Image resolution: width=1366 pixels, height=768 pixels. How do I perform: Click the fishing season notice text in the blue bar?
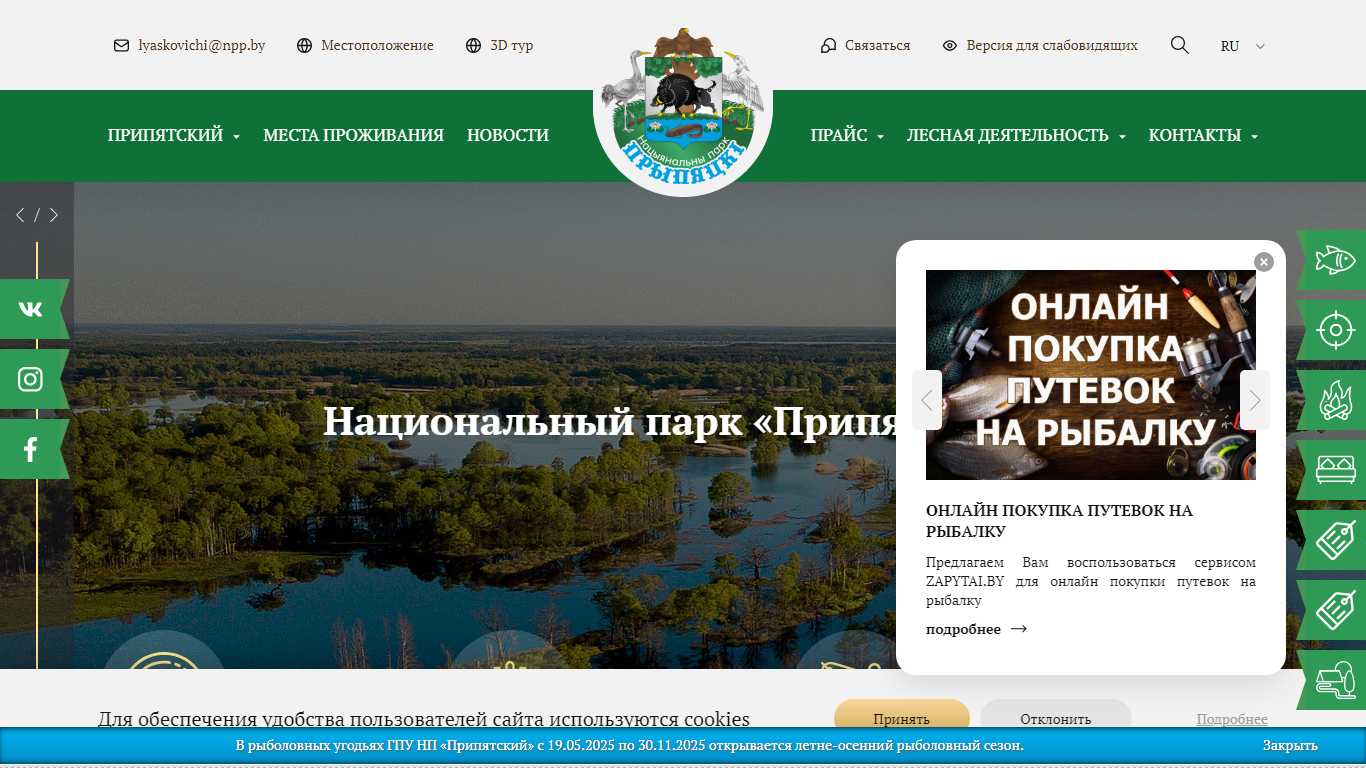(630, 746)
